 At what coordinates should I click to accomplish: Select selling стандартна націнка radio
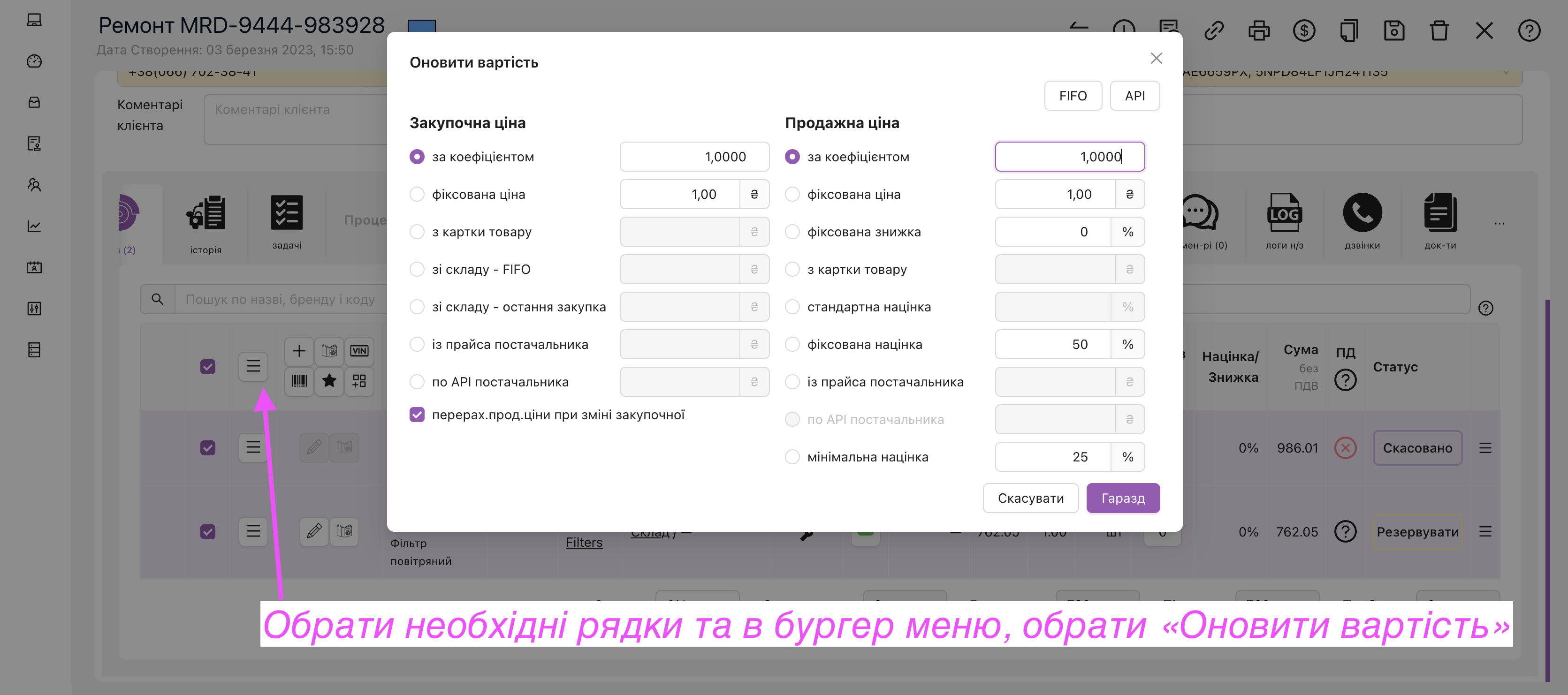792,307
